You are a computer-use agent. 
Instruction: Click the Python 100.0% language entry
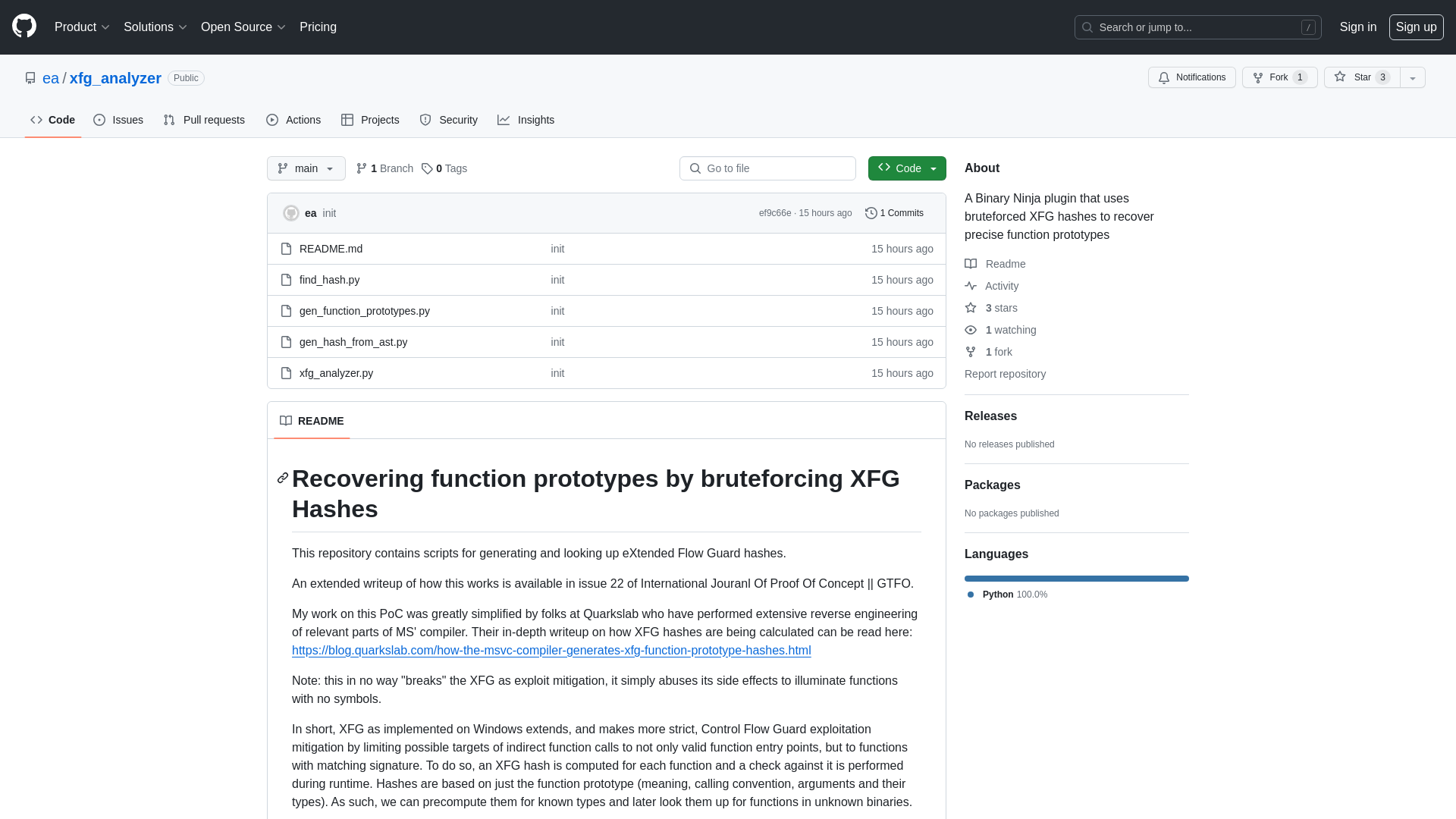(x=1007, y=595)
